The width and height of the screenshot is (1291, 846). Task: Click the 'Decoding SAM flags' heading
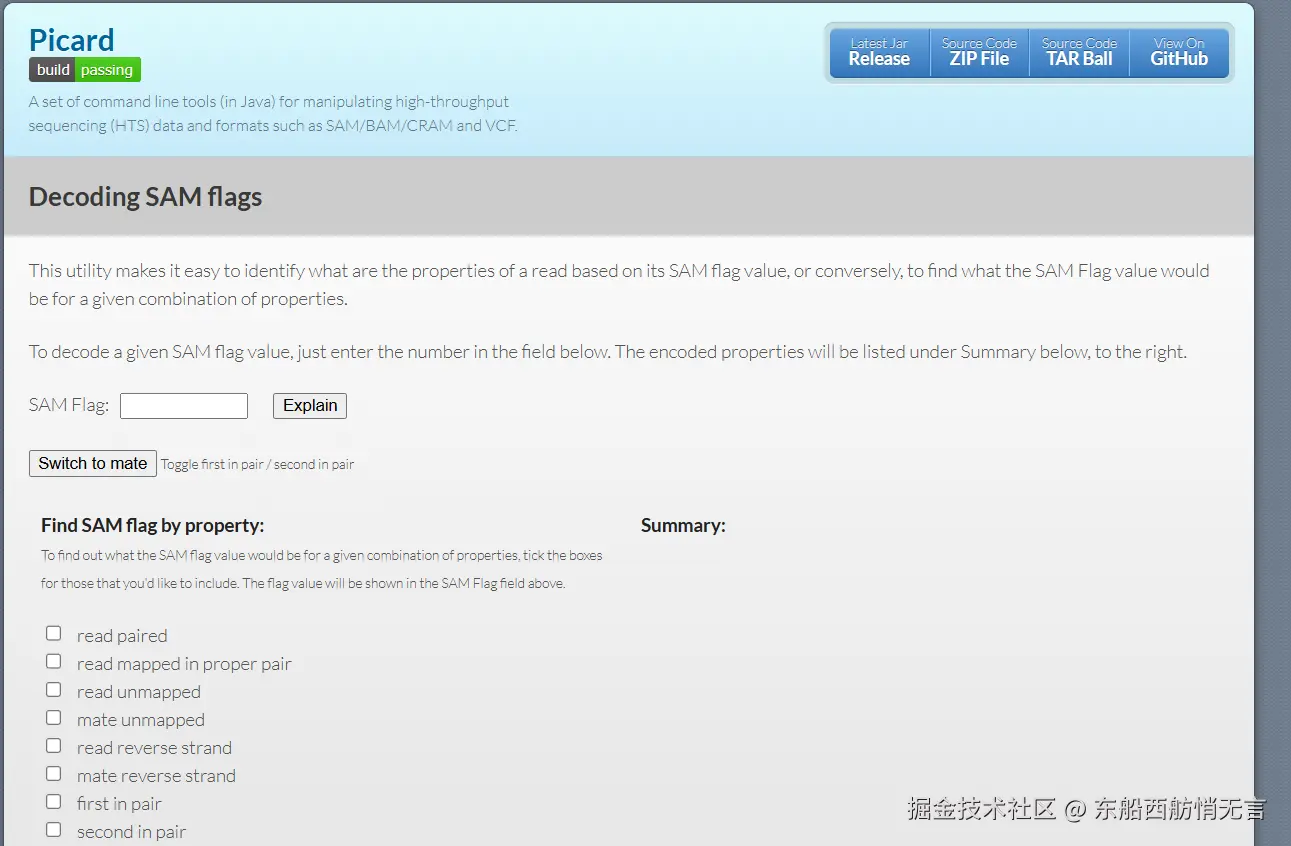pos(145,197)
